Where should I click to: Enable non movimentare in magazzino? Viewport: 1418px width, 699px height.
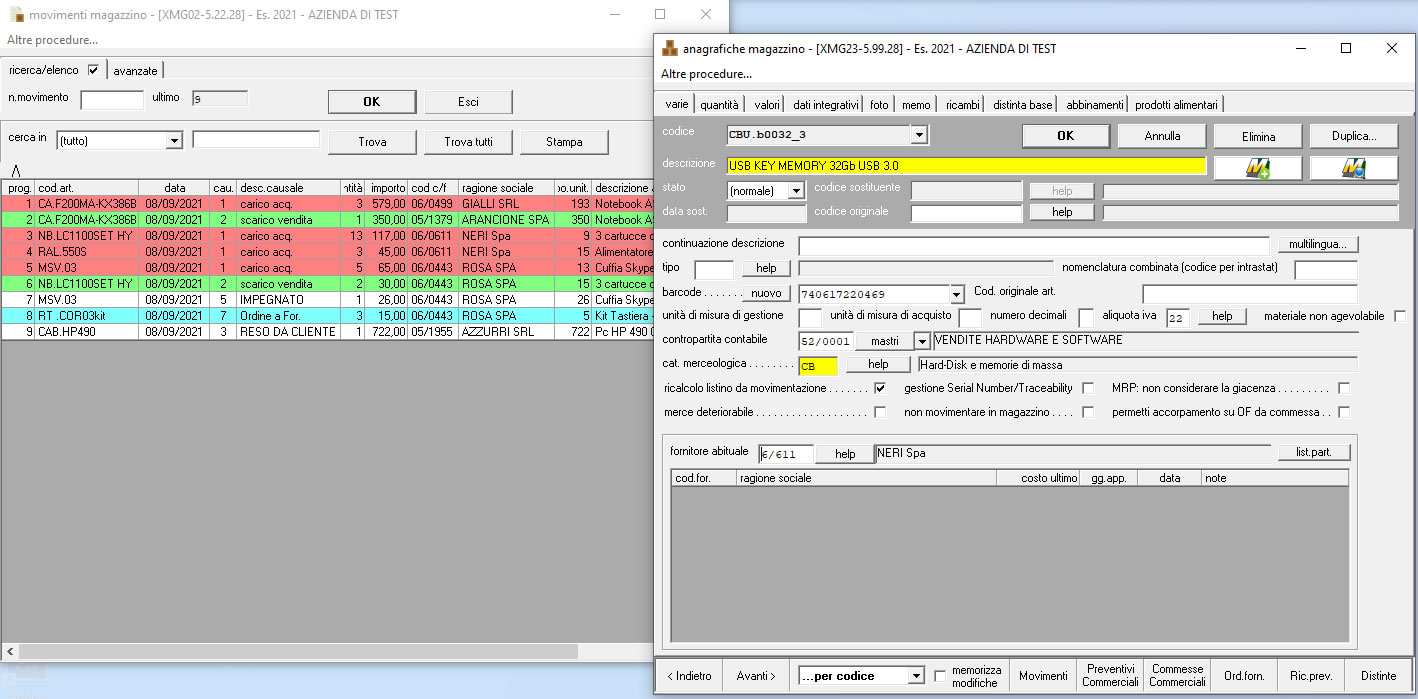tap(1088, 412)
